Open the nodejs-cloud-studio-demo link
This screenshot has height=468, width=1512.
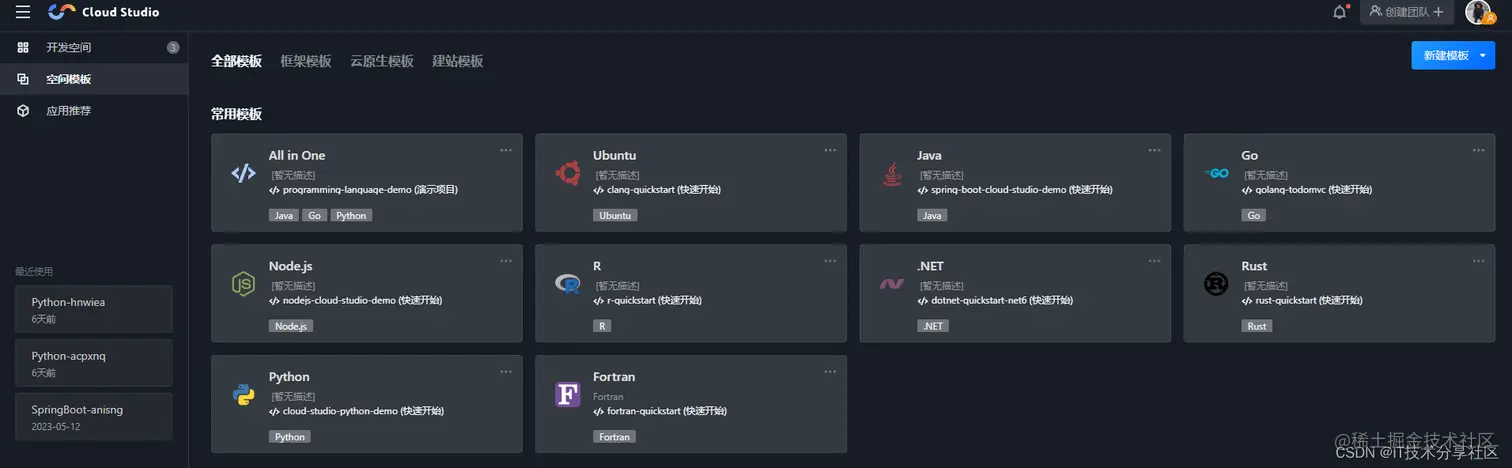tap(355, 300)
